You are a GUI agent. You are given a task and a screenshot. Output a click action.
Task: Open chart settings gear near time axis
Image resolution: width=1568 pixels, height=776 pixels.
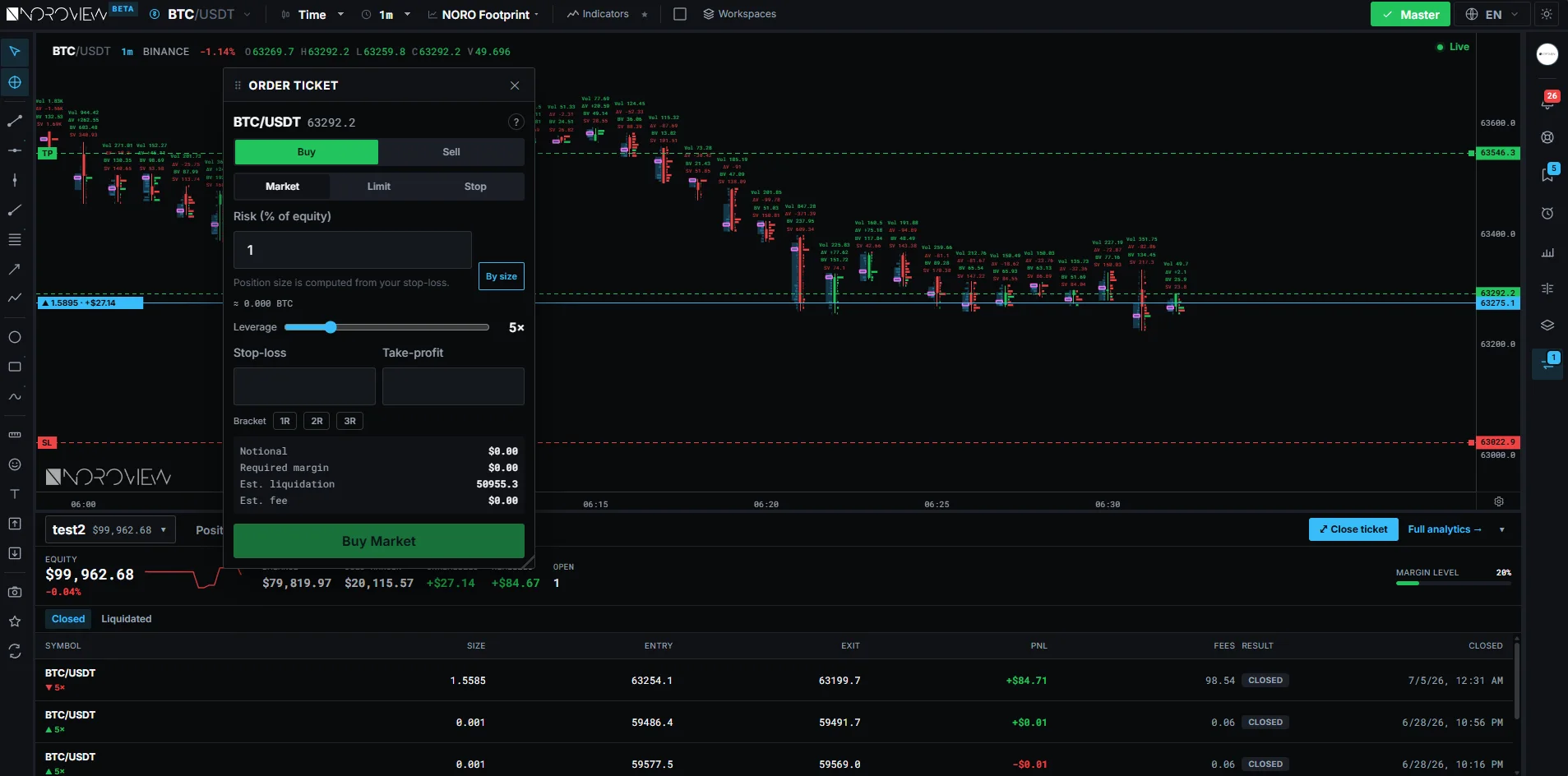tap(1499, 501)
